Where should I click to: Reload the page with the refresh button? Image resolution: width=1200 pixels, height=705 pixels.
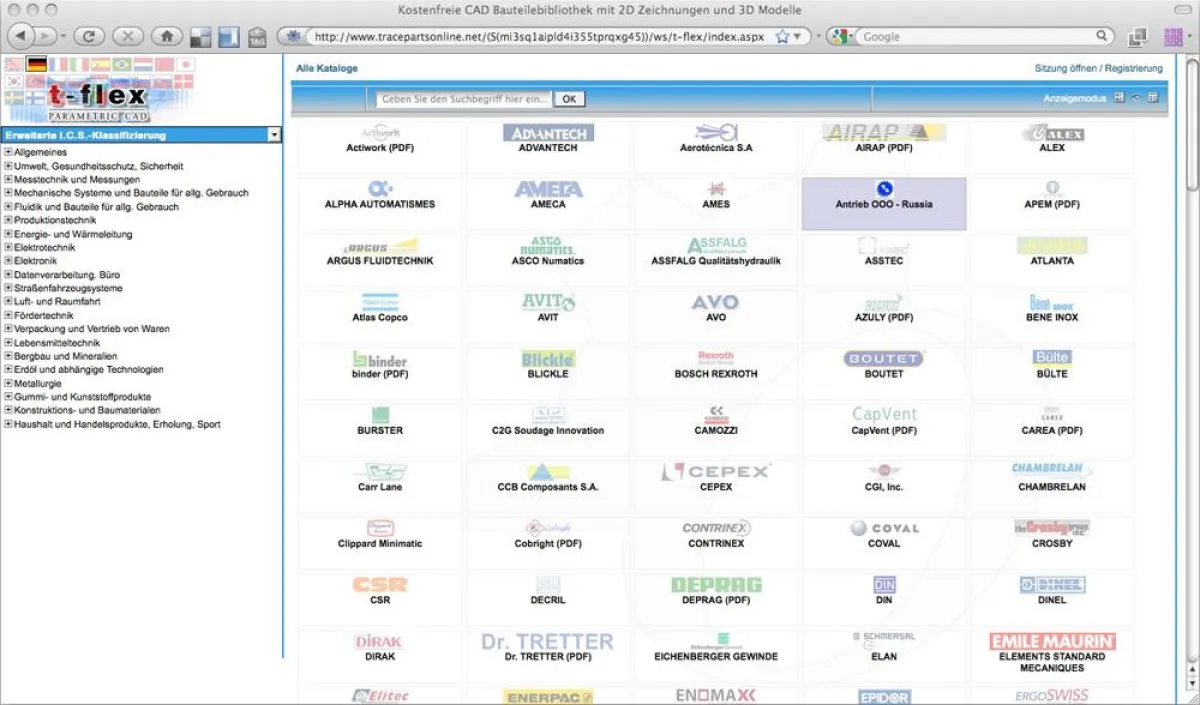pos(88,36)
